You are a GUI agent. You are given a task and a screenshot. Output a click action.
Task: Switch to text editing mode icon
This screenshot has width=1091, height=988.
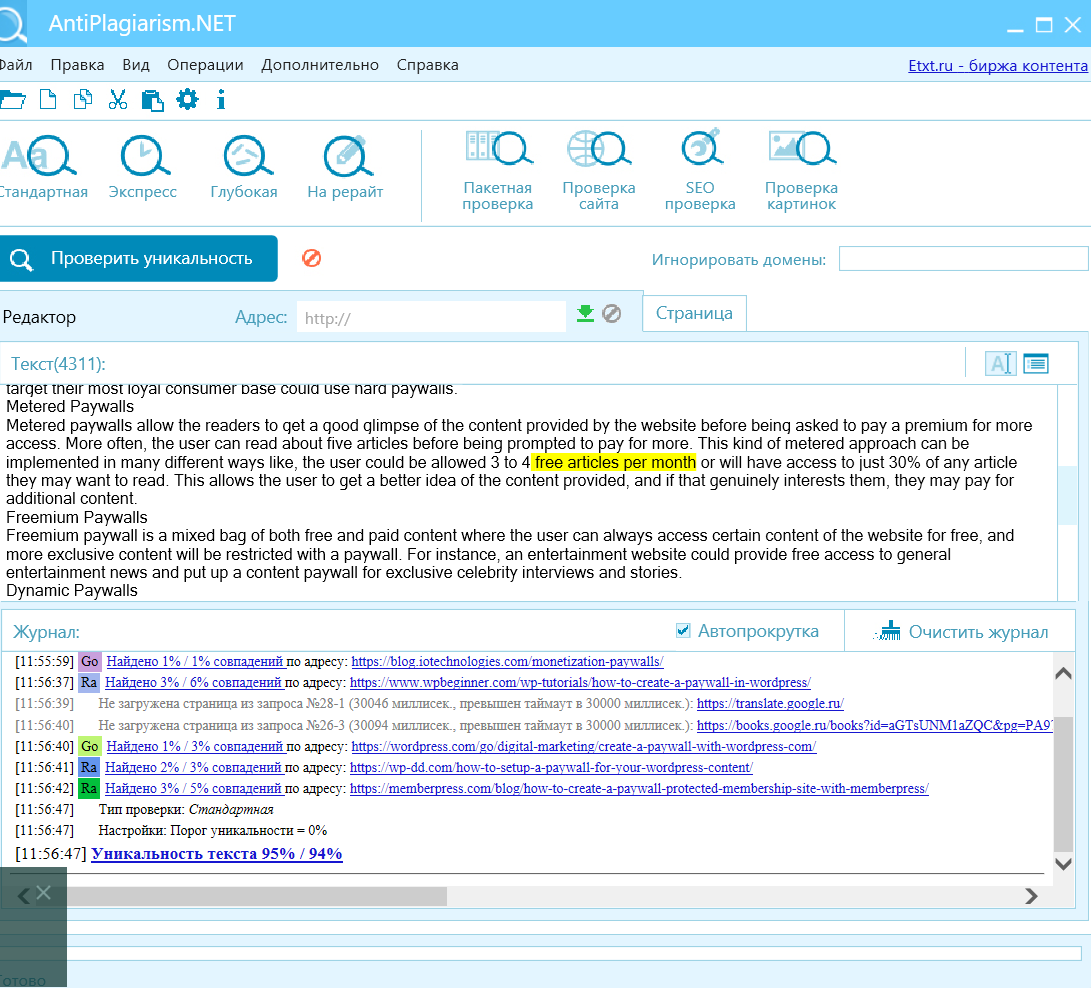pos(1001,363)
